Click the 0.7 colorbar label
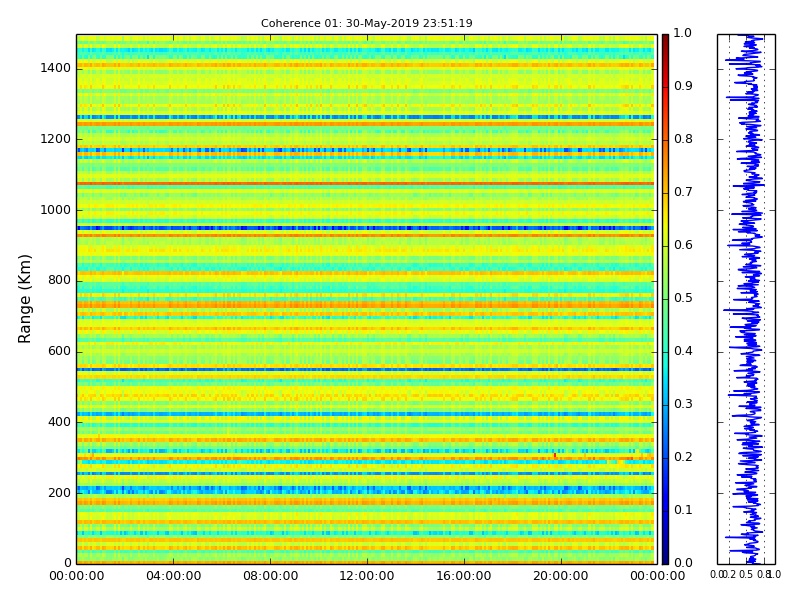800x600 pixels. 683,192
